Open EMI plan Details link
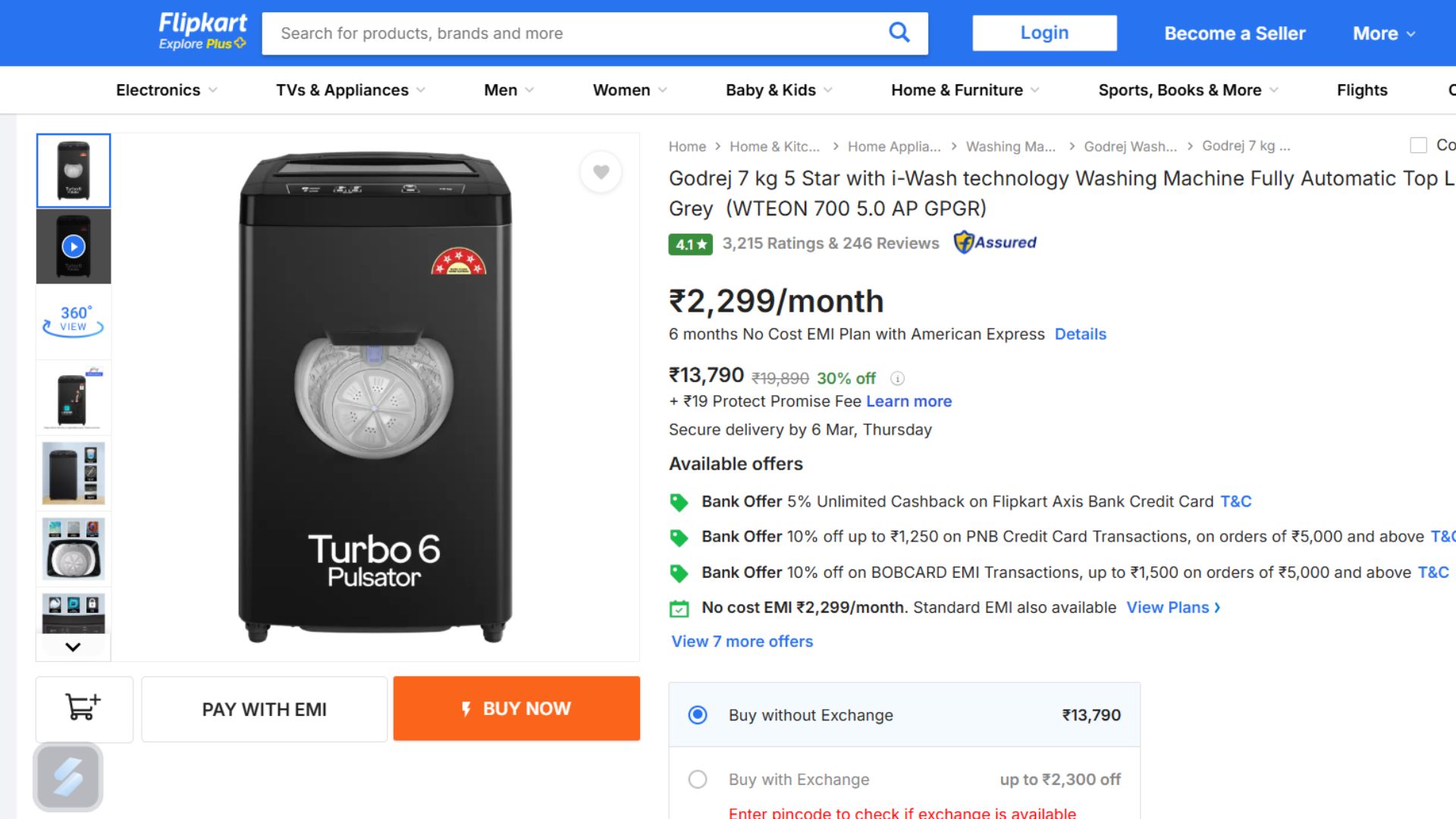 tap(1080, 334)
